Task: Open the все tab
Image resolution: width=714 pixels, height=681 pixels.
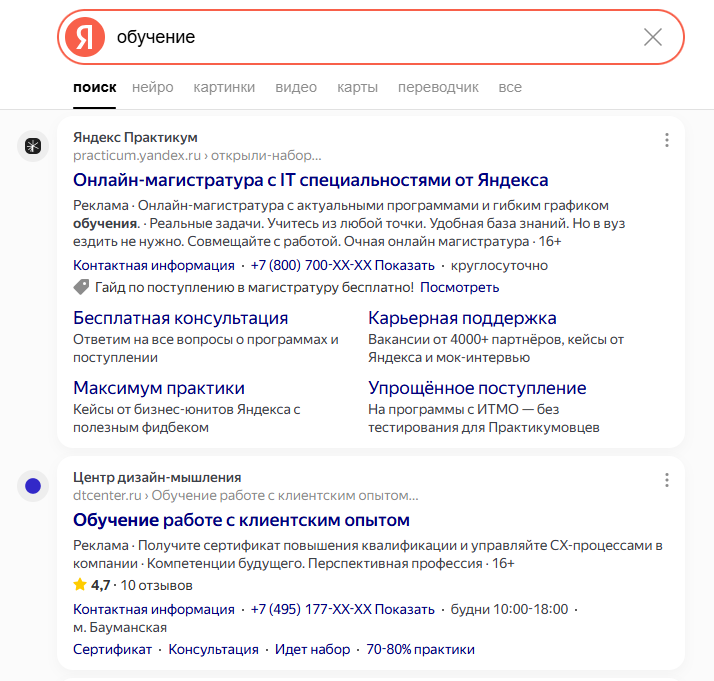Action: (510, 87)
